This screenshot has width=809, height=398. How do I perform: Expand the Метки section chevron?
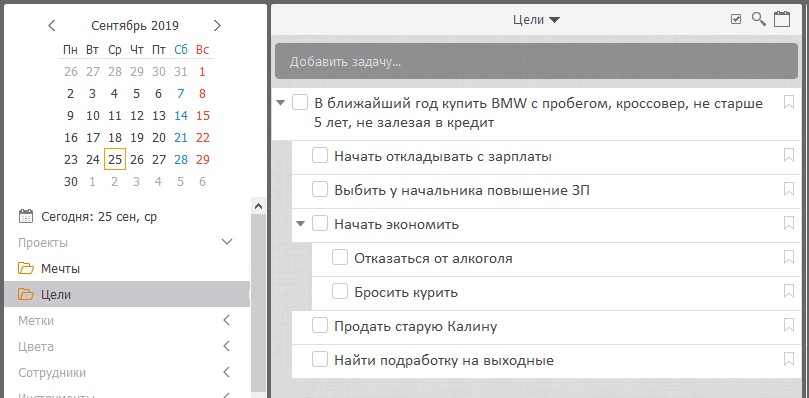226,321
